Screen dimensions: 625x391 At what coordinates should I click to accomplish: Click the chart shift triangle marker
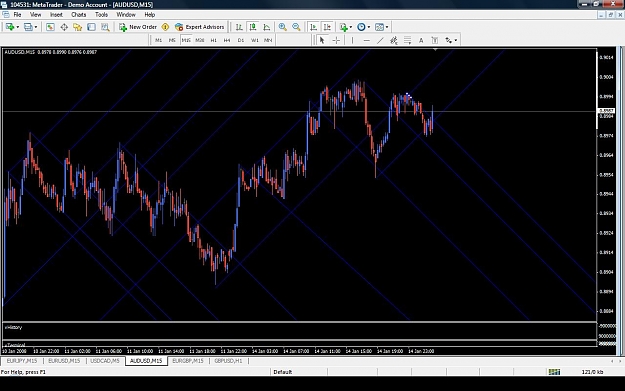[x=435, y=49]
